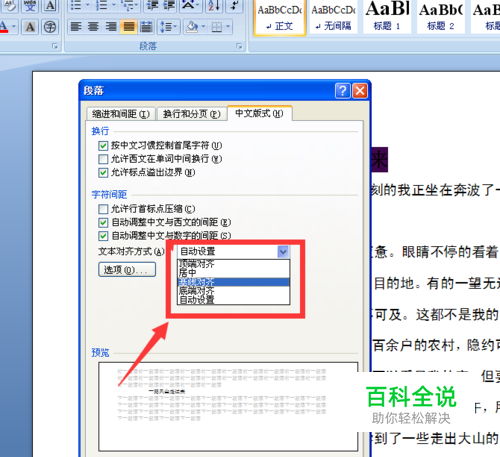Open the 文本对齐方式 combo box arrow
The image size is (500, 457).
283,251
